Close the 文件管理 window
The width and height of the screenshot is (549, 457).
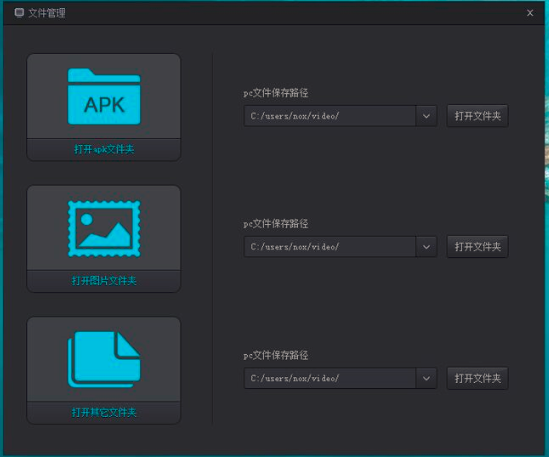pyautogui.click(x=530, y=13)
